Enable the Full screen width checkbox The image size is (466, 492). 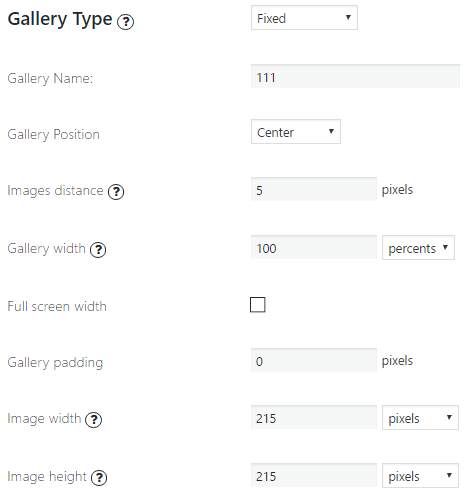(x=258, y=305)
